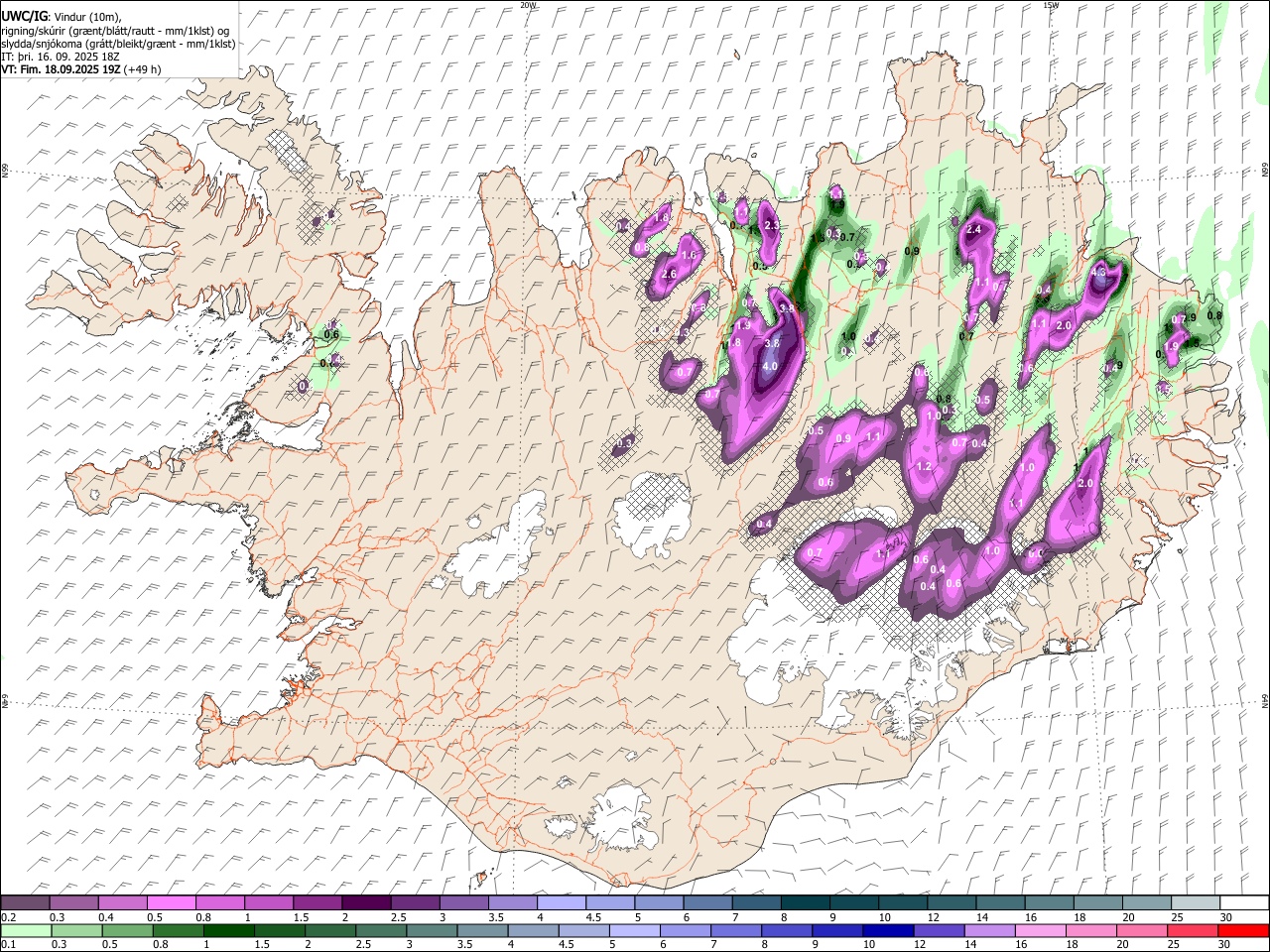Pick the bottom legend swatch starting at 14

[x=988, y=931]
